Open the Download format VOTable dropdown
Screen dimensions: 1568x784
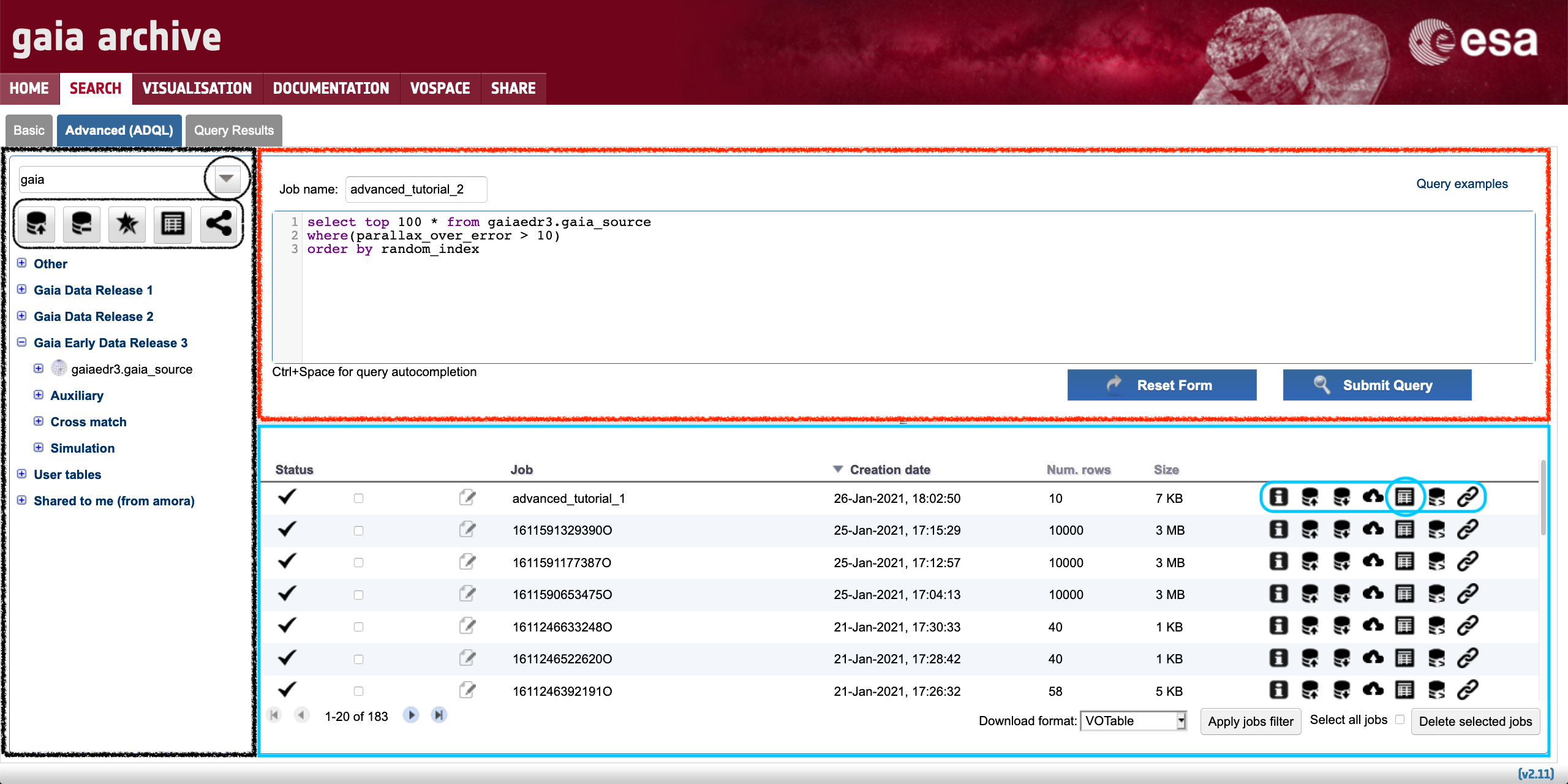click(1134, 721)
